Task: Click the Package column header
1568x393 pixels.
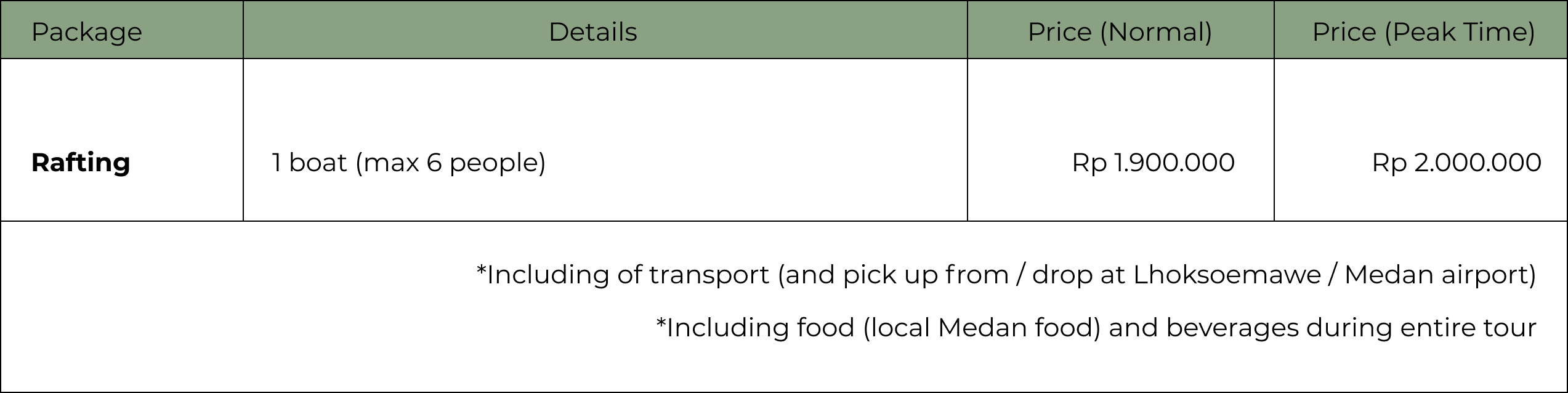Action: click(86, 32)
